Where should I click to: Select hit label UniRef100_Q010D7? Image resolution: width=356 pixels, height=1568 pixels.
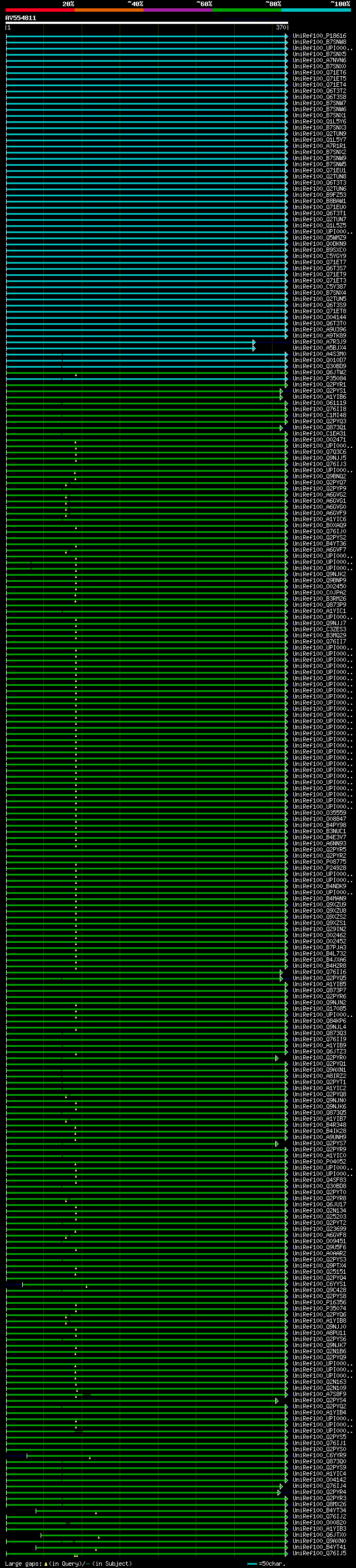click(x=319, y=360)
